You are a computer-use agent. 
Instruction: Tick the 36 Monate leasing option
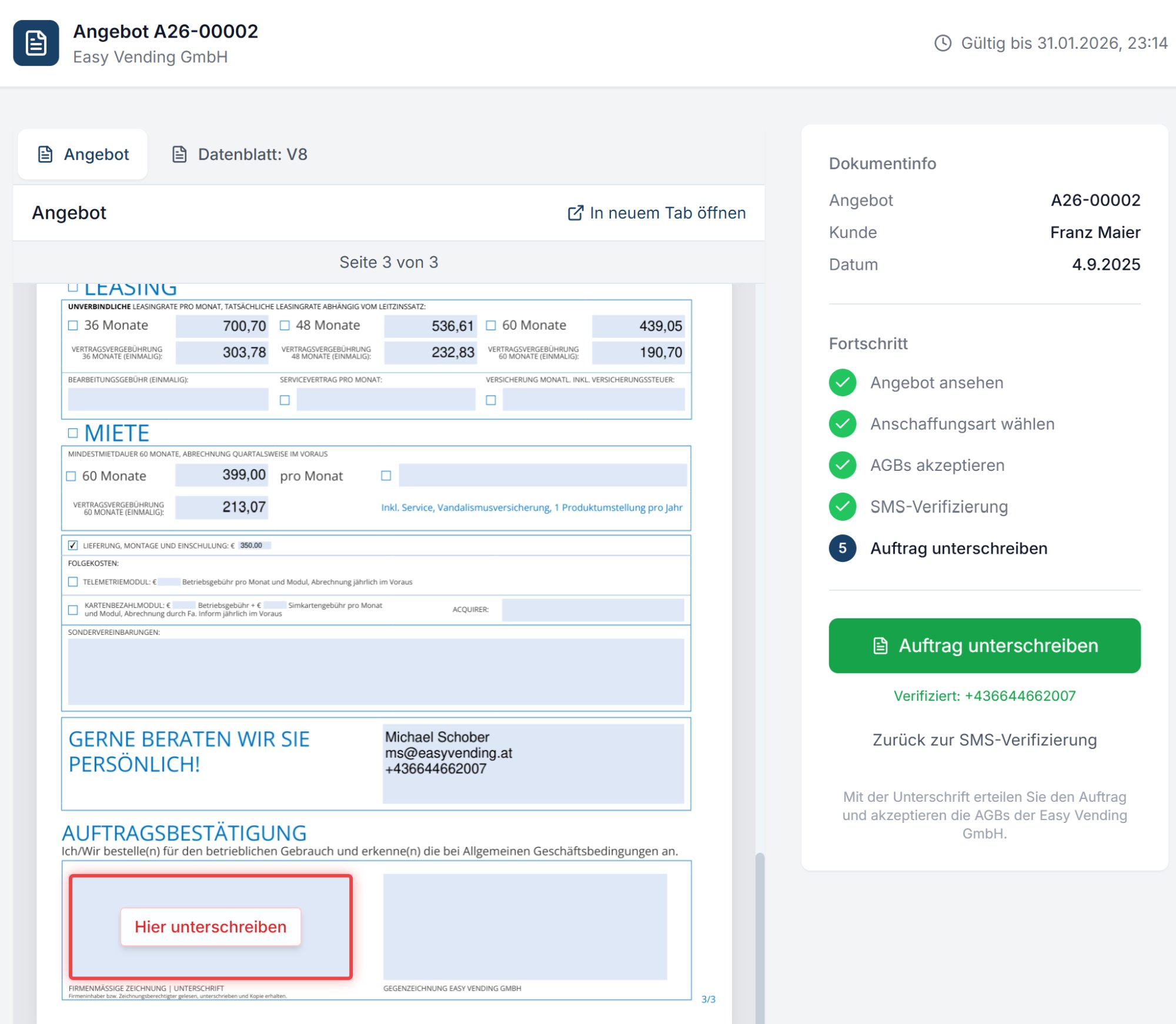tap(72, 325)
